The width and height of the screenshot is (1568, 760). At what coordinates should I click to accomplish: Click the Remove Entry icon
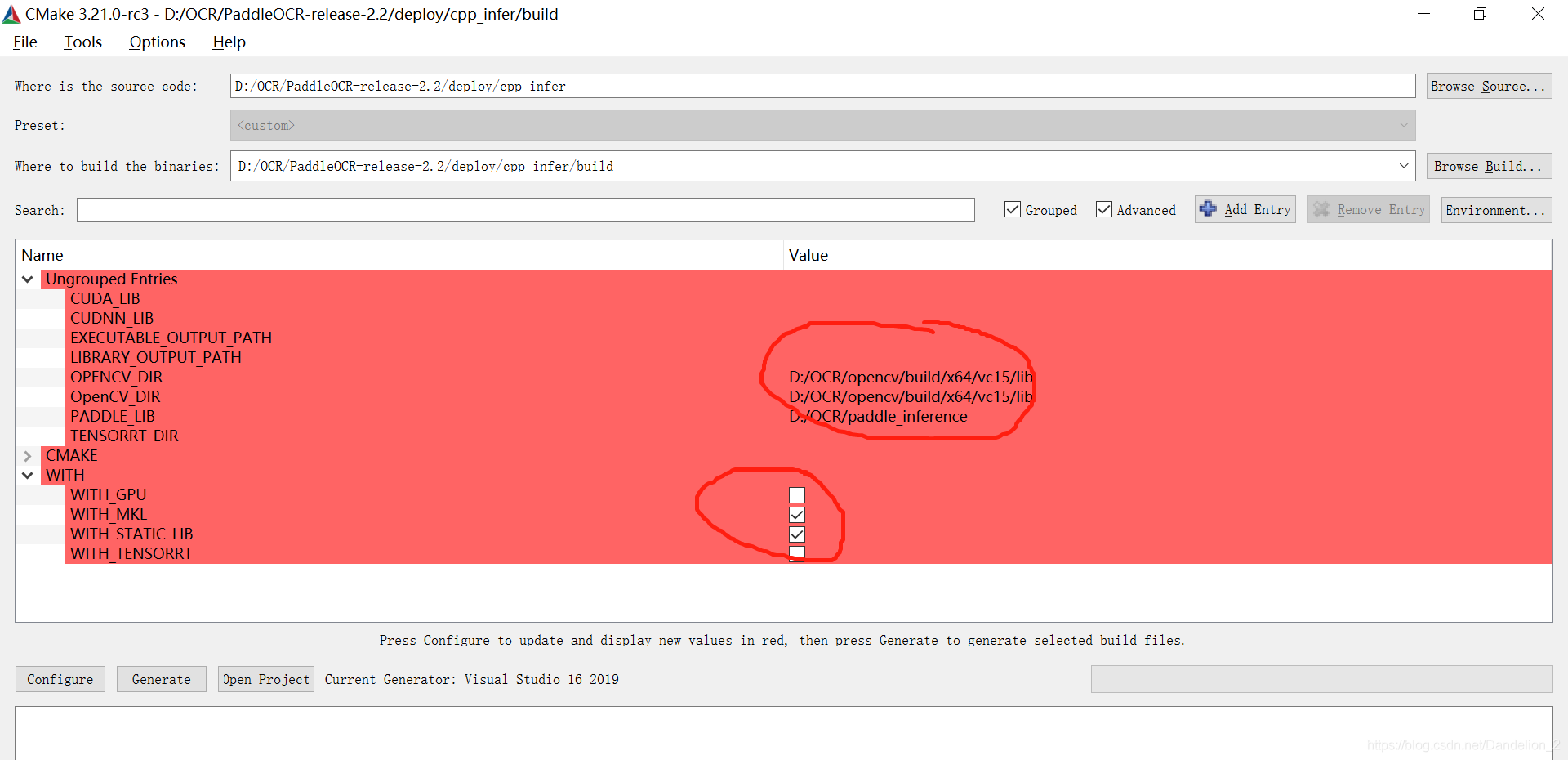(1323, 209)
